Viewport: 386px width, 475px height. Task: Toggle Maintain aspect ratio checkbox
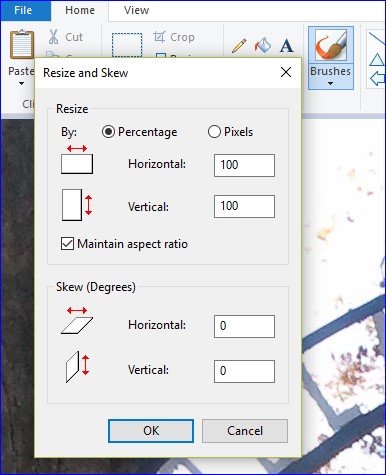(67, 244)
